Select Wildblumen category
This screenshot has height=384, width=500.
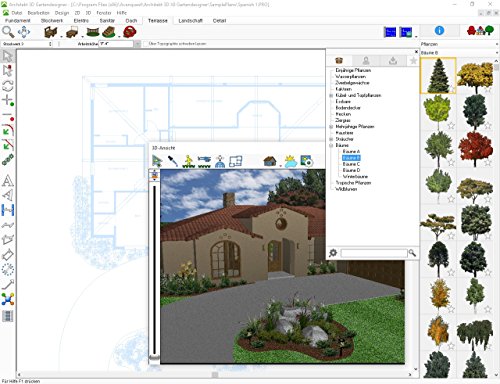pyautogui.click(x=346, y=189)
